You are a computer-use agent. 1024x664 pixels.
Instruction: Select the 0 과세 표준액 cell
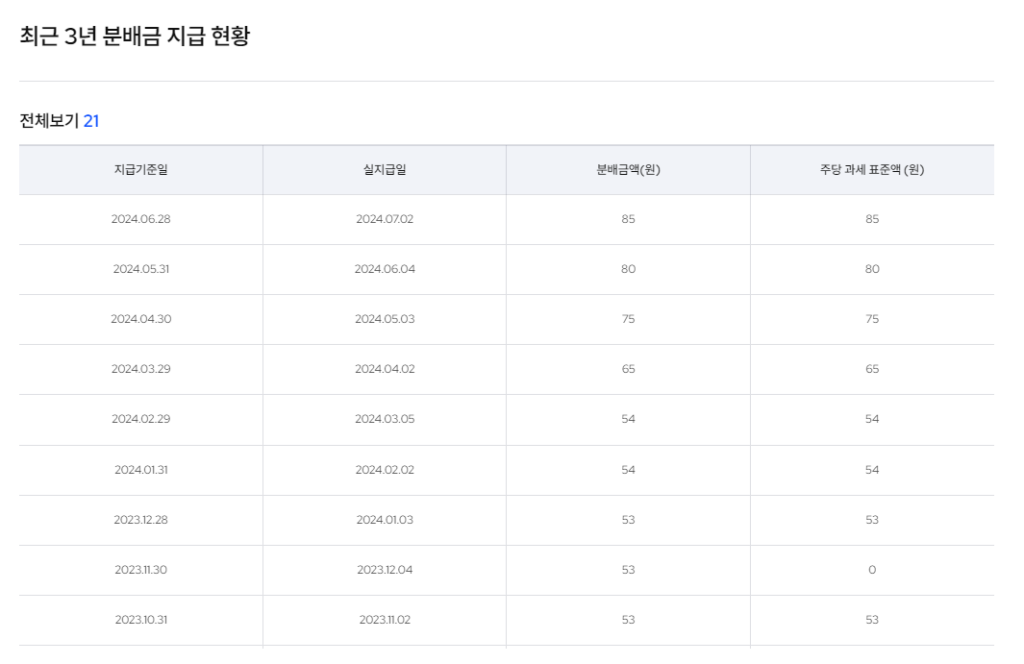872,570
